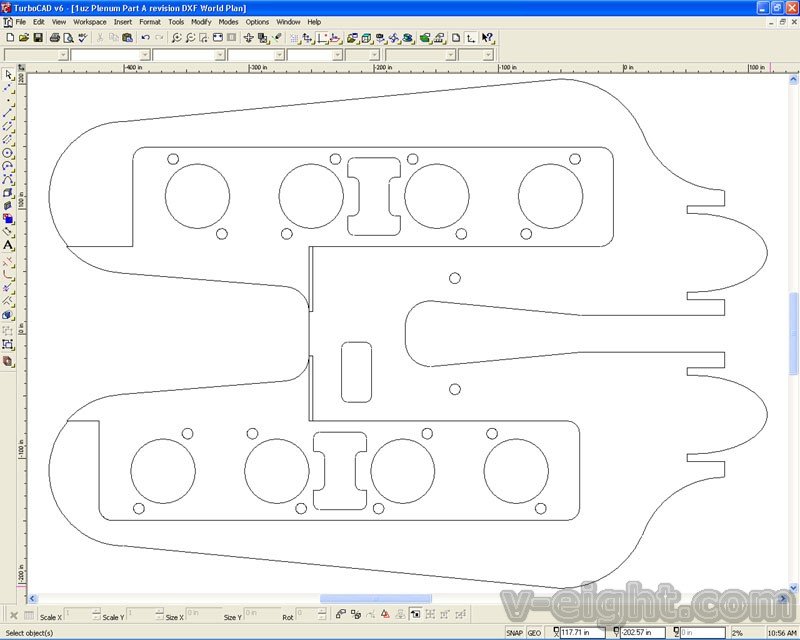Click the Save disk icon
This screenshot has height=640, width=800.
pos(38,38)
